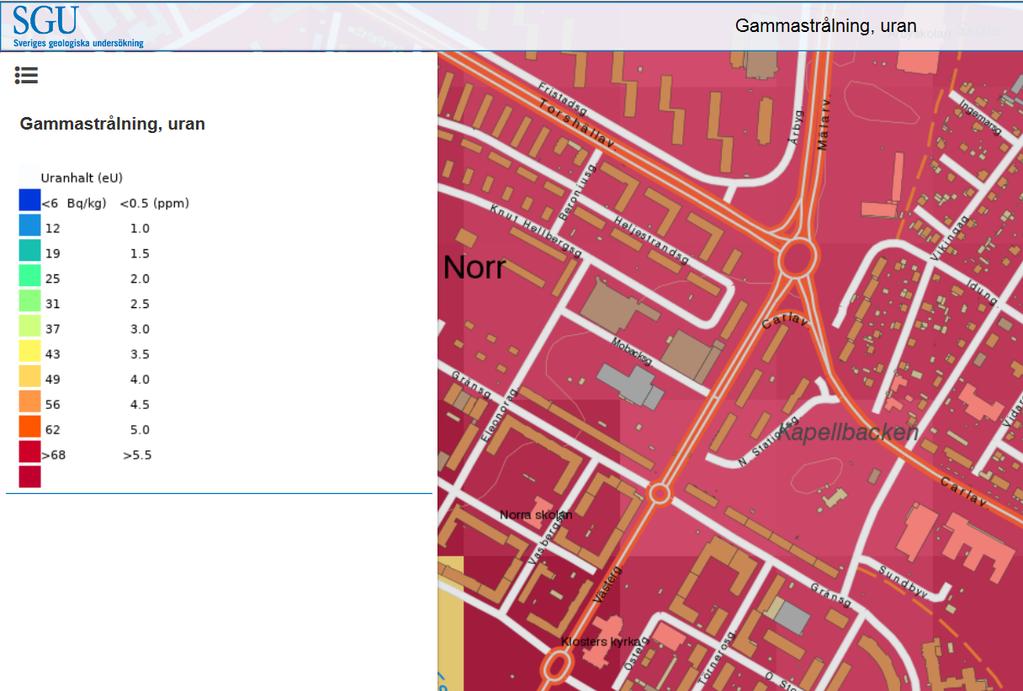Image resolution: width=1023 pixels, height=691 pixels.
Task: Click the 'Fristadsg' street label
Action: 563,99
